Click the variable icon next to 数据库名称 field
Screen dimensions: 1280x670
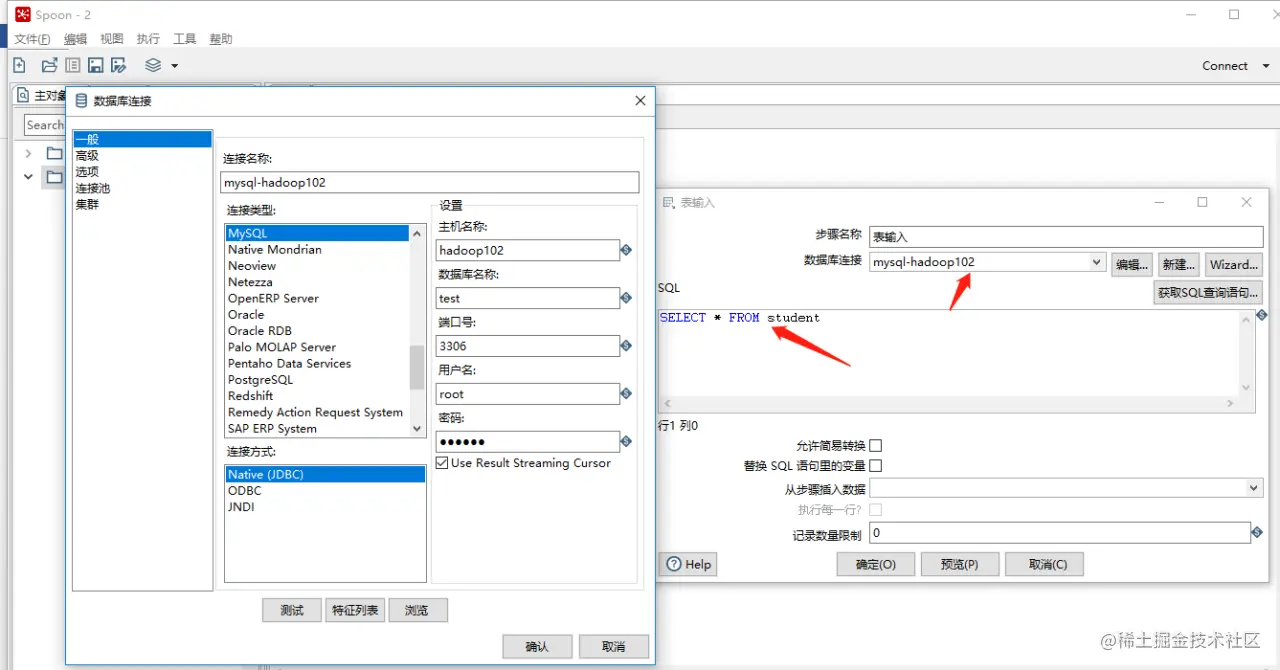(x=626, y=298)
